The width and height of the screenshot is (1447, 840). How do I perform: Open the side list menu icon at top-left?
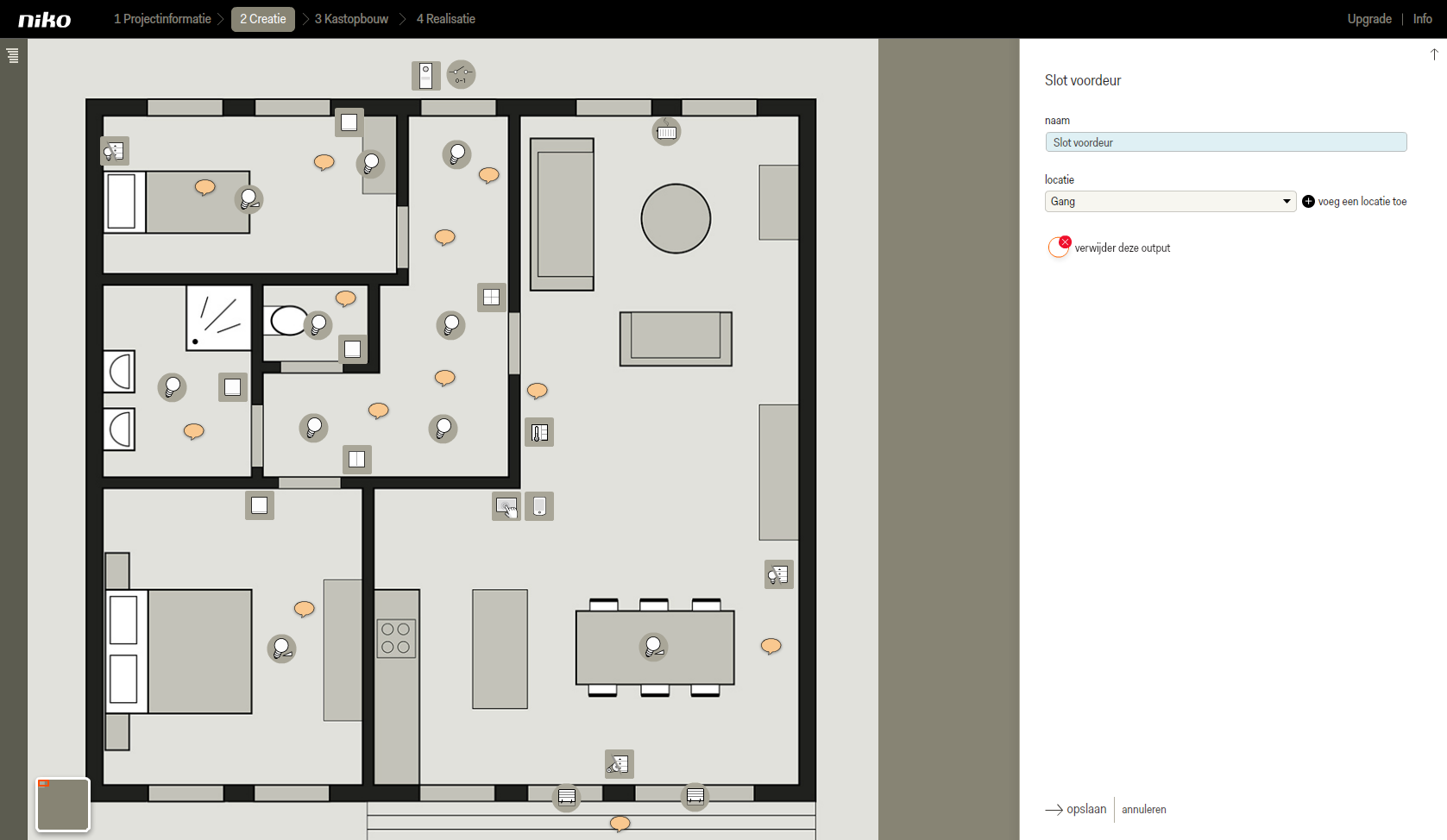[13, 56]
